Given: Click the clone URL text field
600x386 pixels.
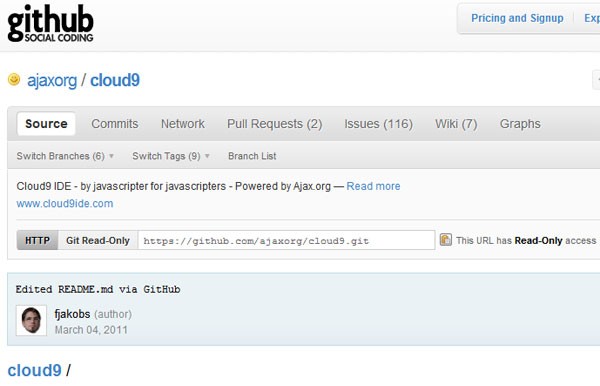Looking at the screenshot, I should 286,240.
